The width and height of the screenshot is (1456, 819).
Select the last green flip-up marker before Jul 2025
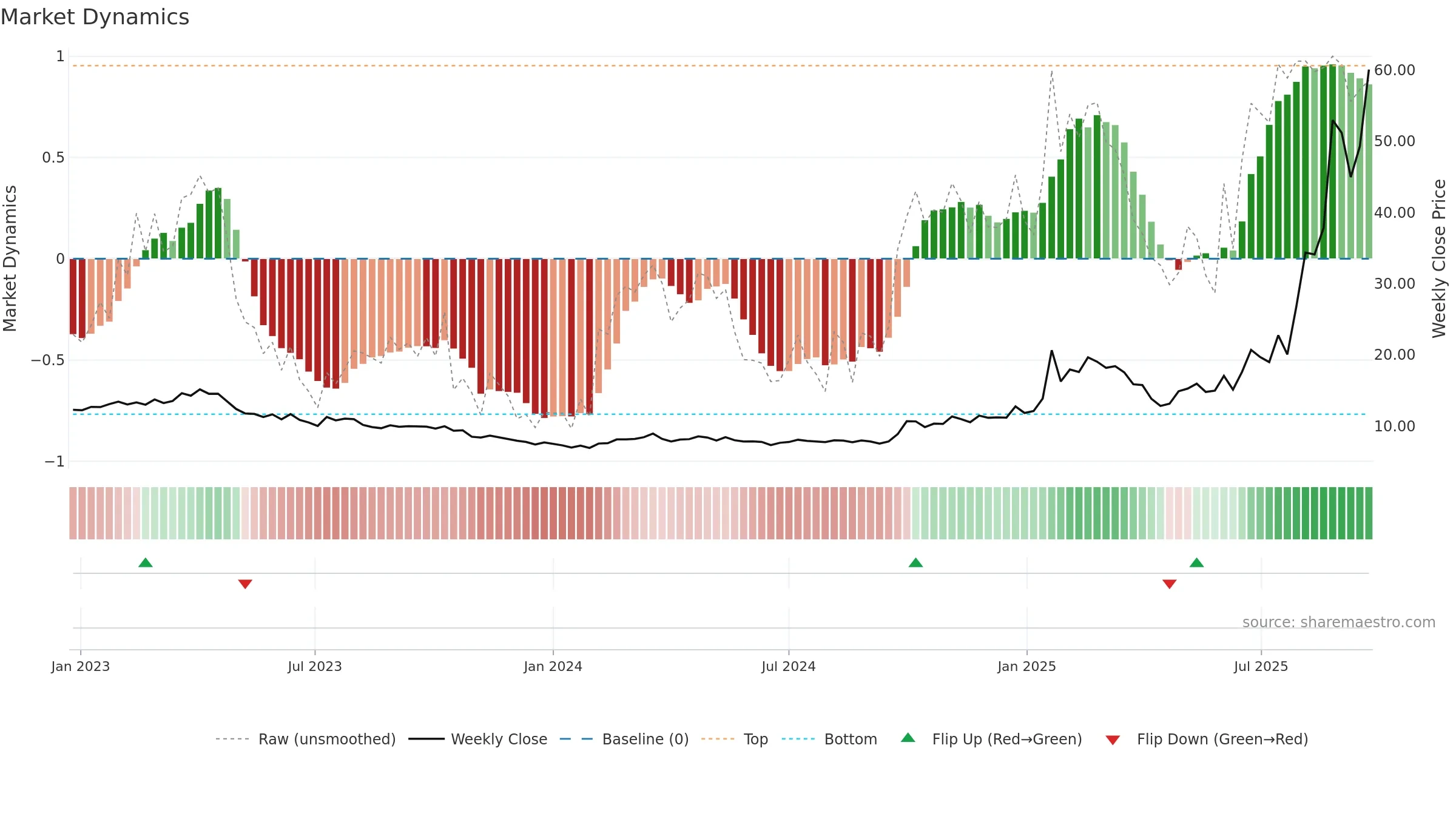click(1197, 562)
